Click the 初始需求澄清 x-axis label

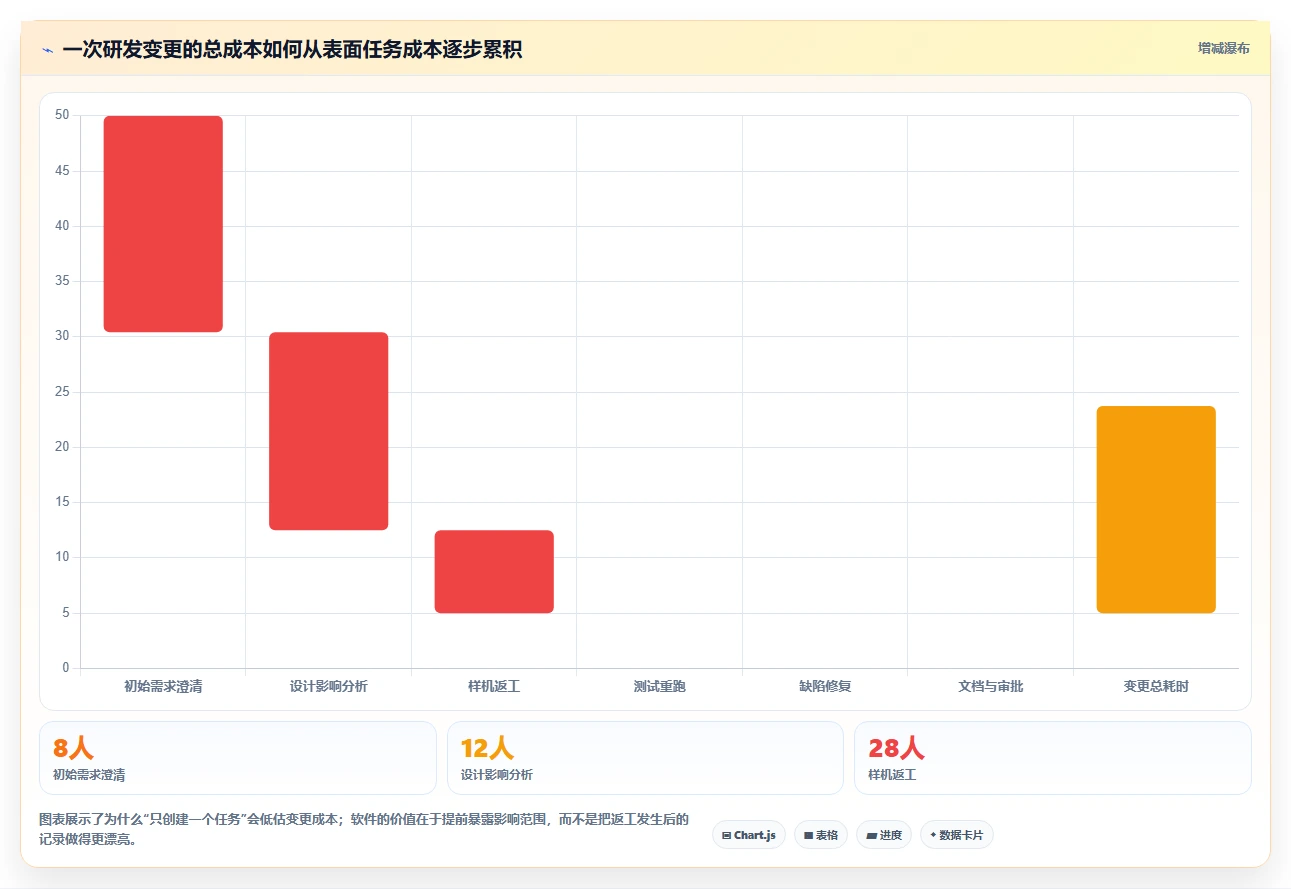click(x=163, y=687)
